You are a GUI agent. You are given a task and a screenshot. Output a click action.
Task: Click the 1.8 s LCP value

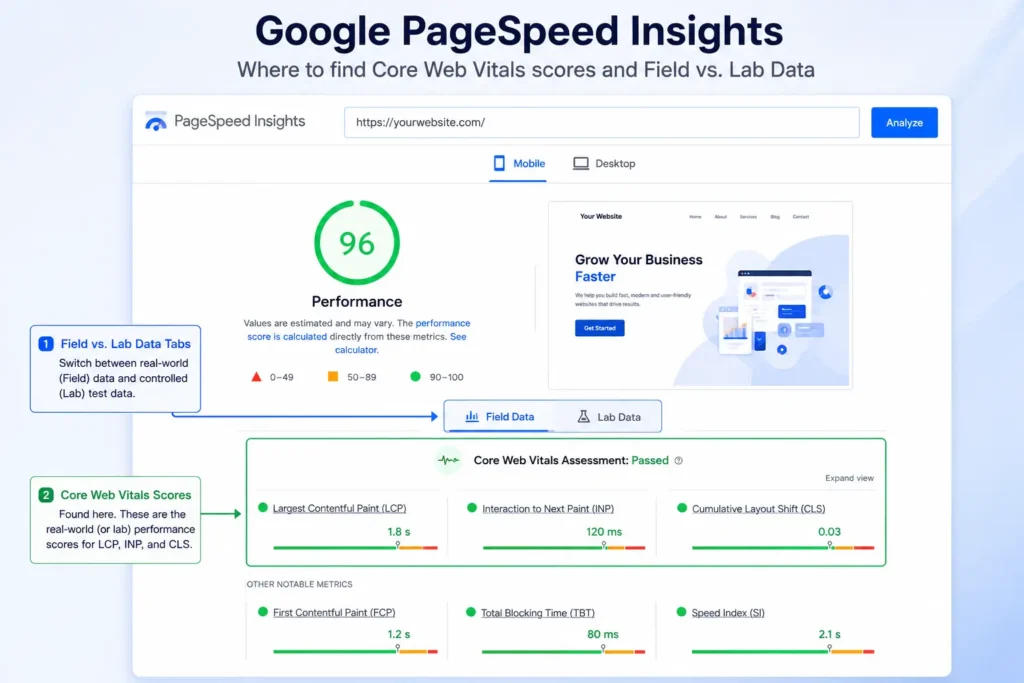point(399,532)
